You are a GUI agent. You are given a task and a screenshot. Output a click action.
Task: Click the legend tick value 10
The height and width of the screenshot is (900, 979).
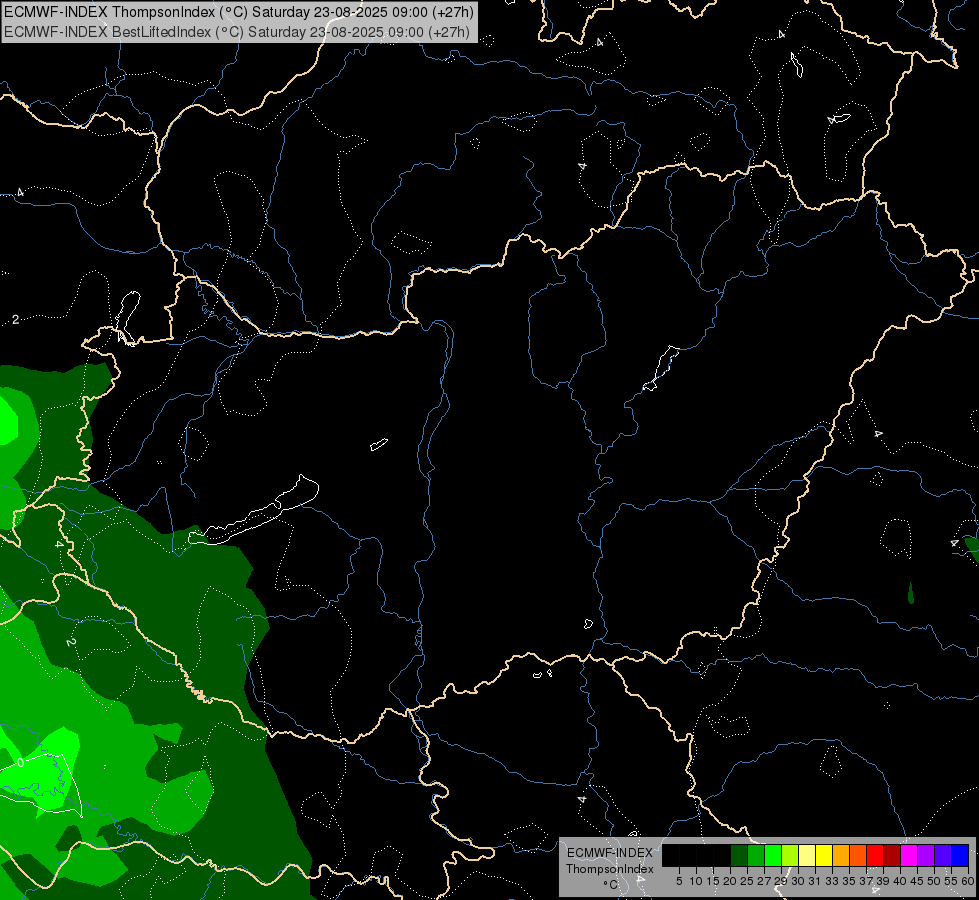pos(696,881)
